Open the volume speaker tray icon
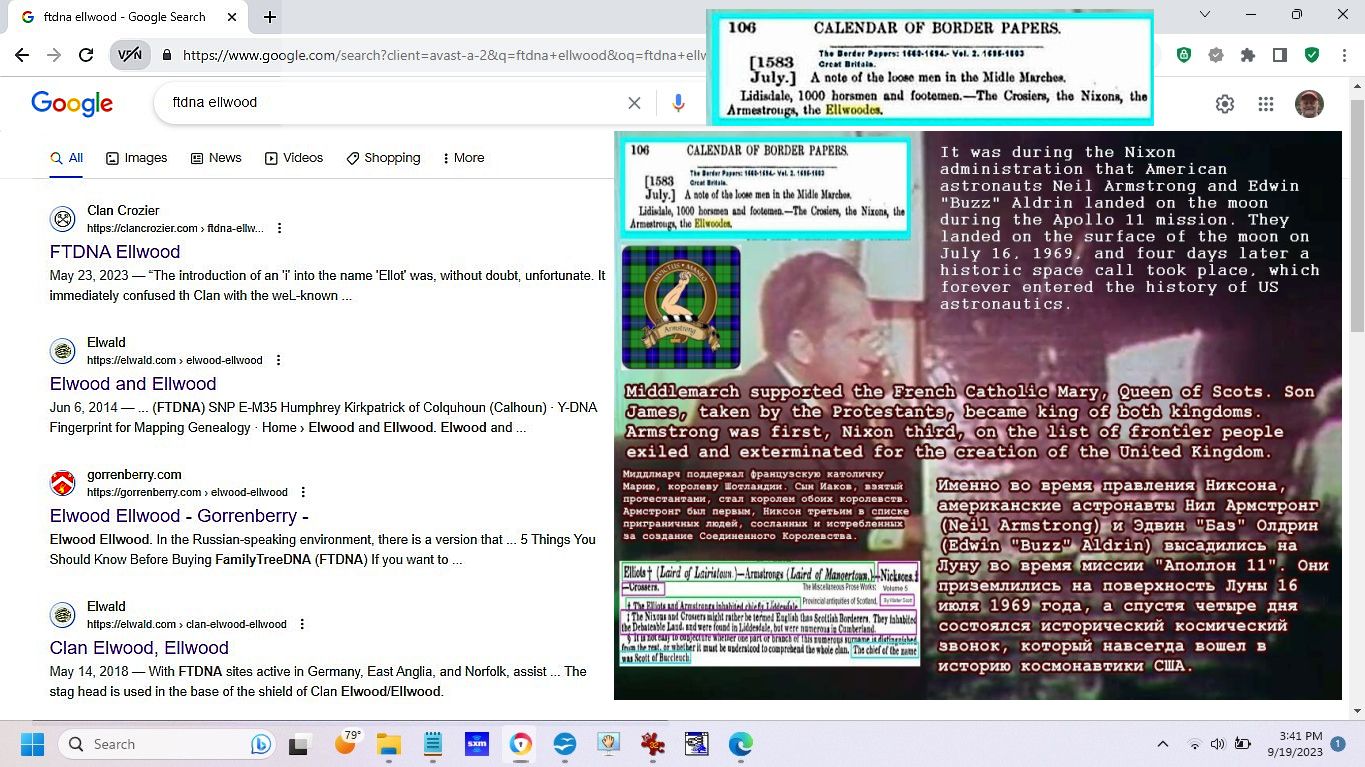The image size is (1365, 767). click(x=1217, y=744)
